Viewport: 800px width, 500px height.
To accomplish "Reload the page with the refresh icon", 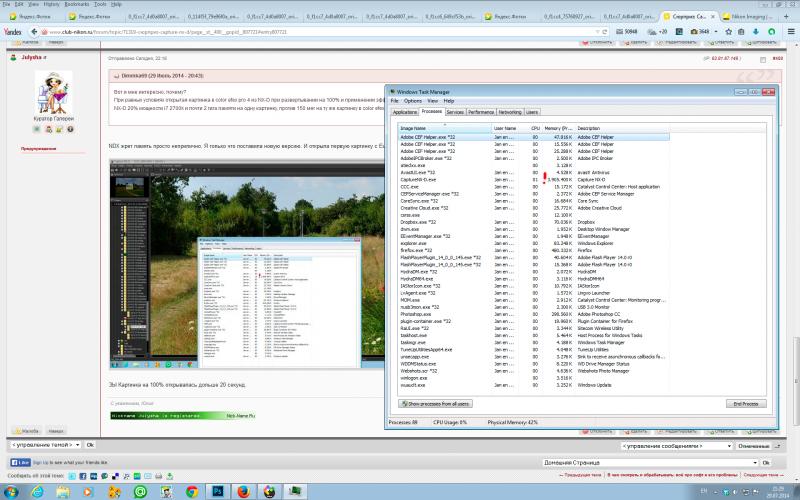I will pos(605,32).
